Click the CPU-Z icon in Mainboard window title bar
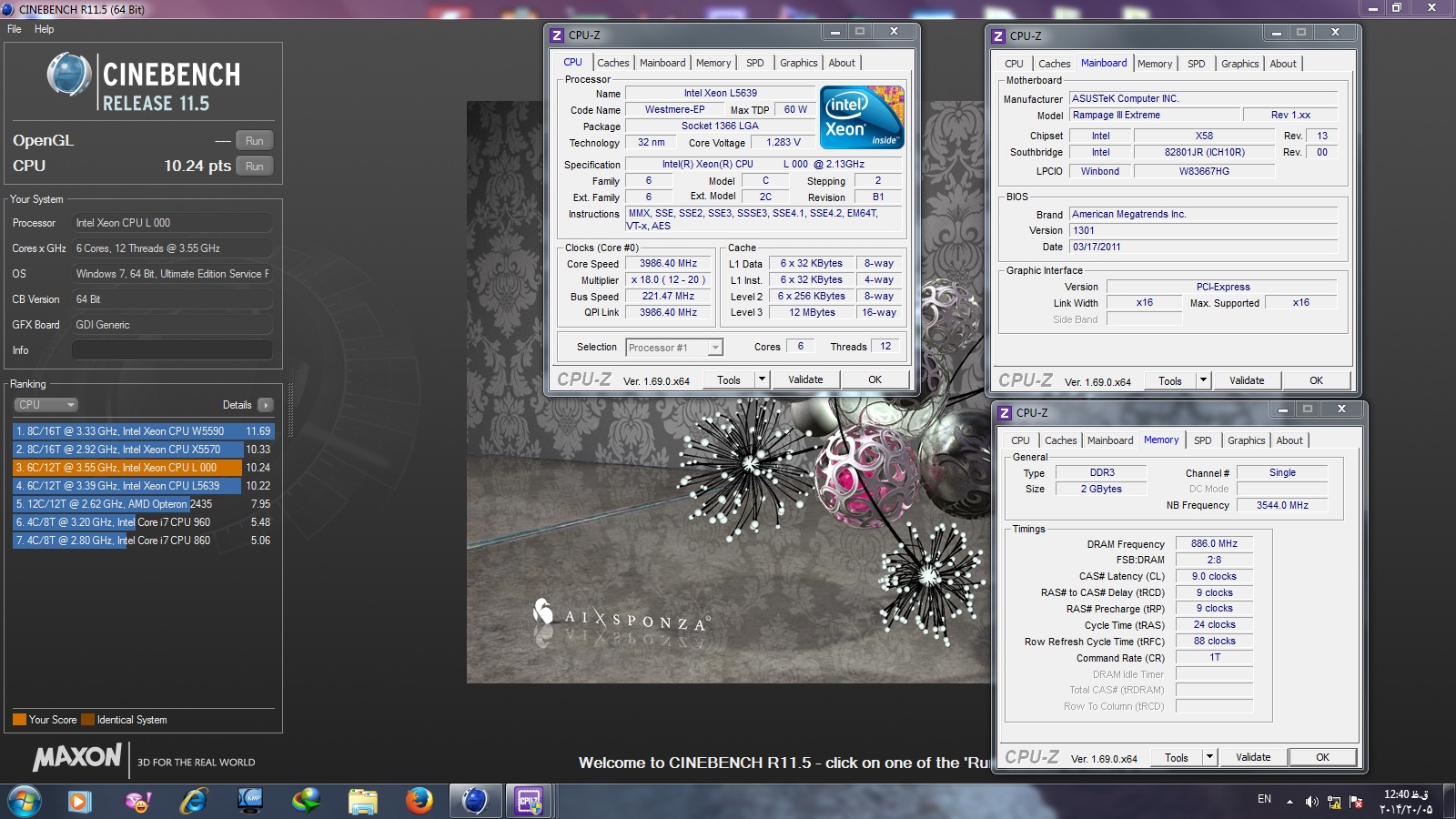Screen dimensions: 1456x819 pyautogui.click(x=998, y=36)
